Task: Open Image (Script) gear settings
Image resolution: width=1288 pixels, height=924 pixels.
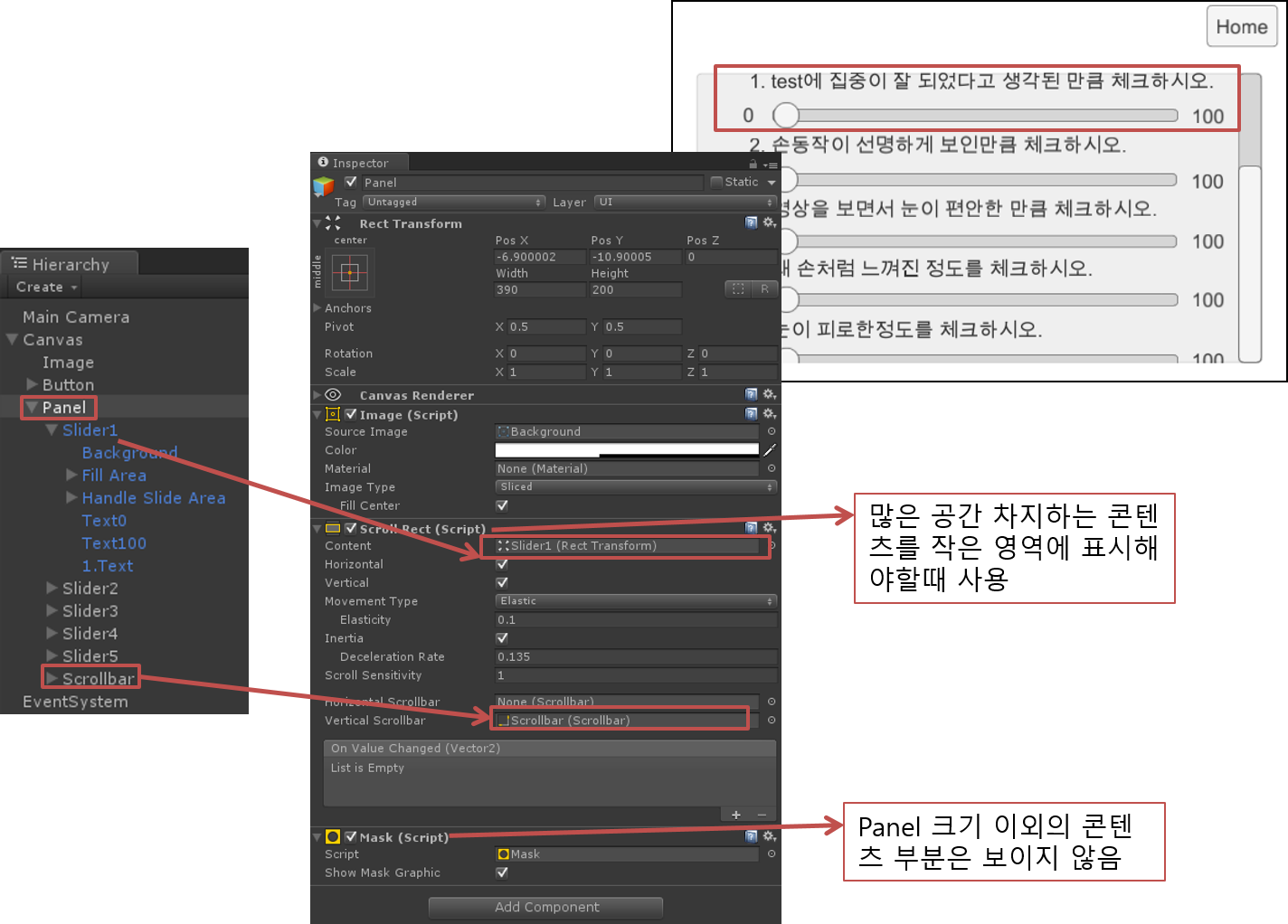Action: coord(769,414)
